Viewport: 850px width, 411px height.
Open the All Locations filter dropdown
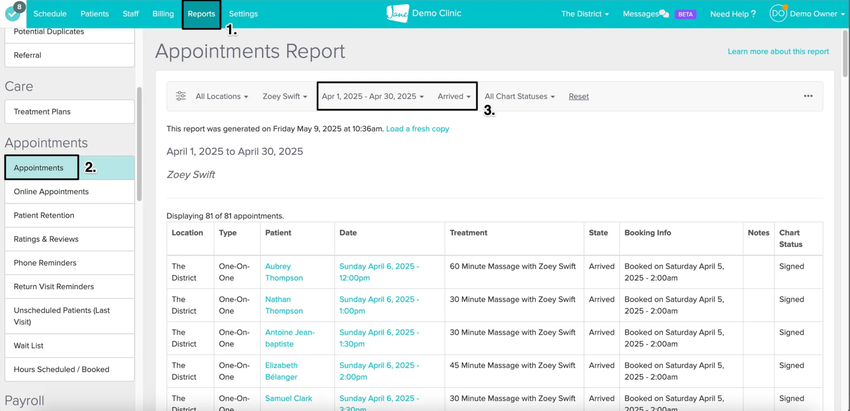[222, 96]
